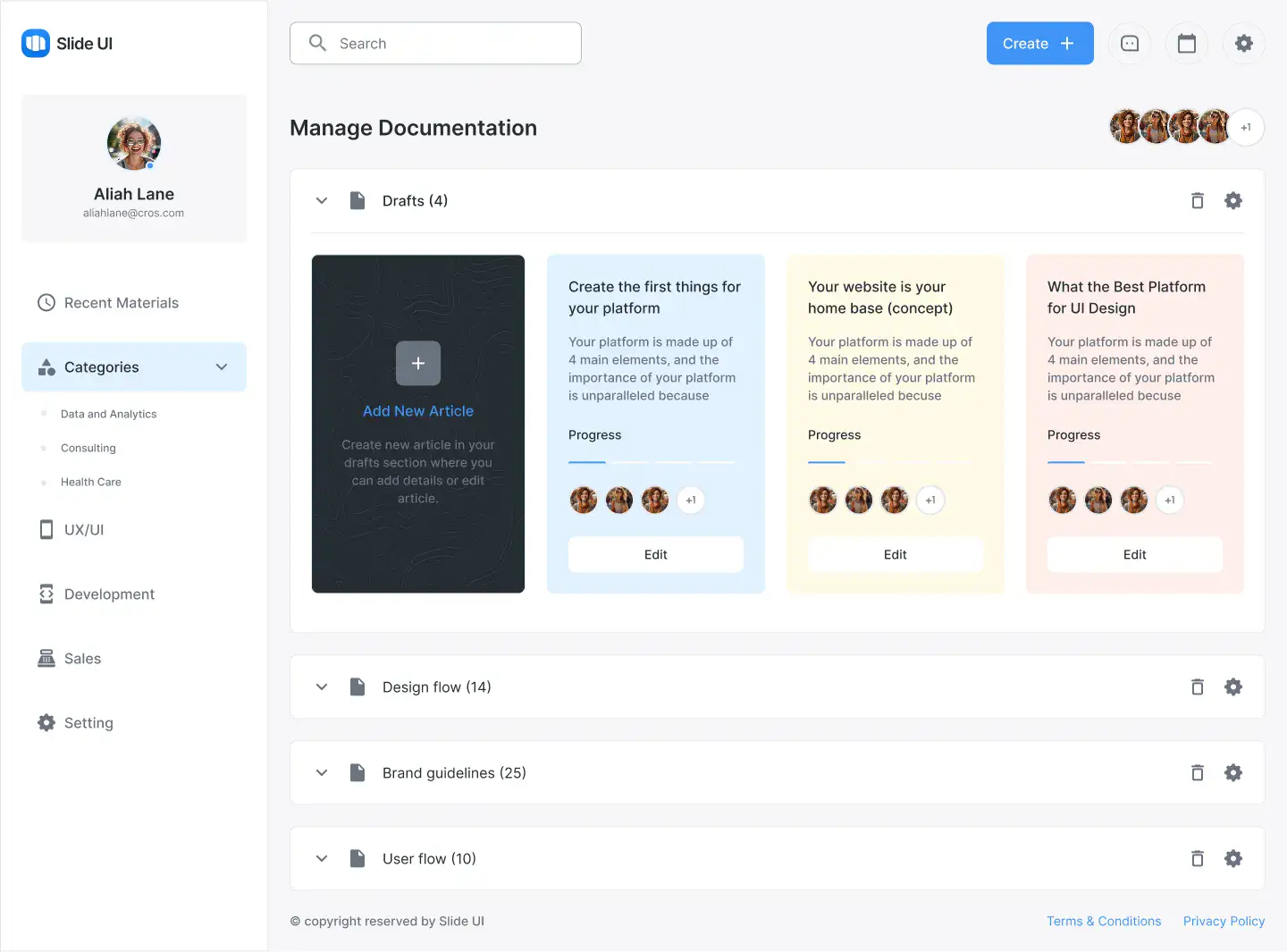Image resolution: width=1287 pixels, height=952 pixels.
Task: Open Terms & Conditions link
Action: (1104, 921)
